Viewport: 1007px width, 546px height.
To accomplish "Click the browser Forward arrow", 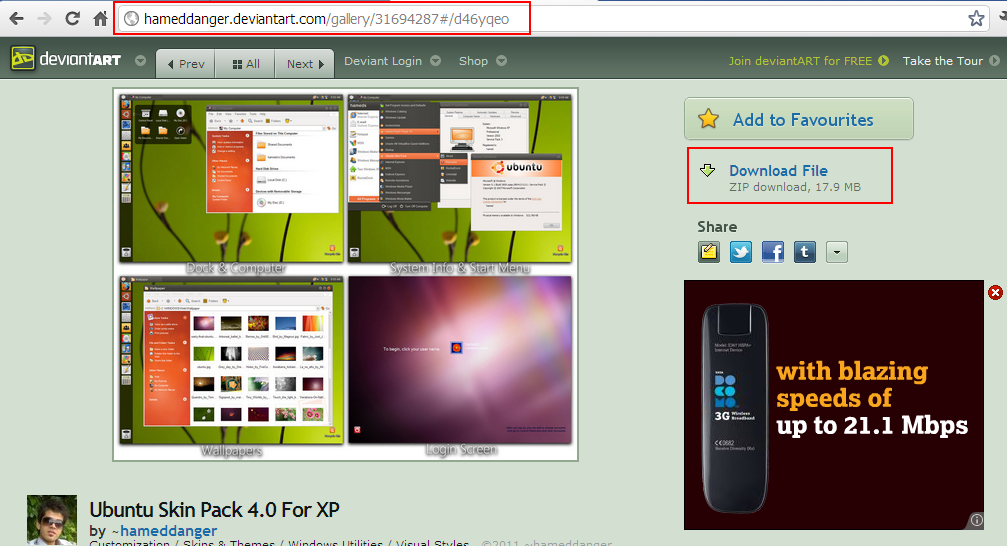I will 44,19.
